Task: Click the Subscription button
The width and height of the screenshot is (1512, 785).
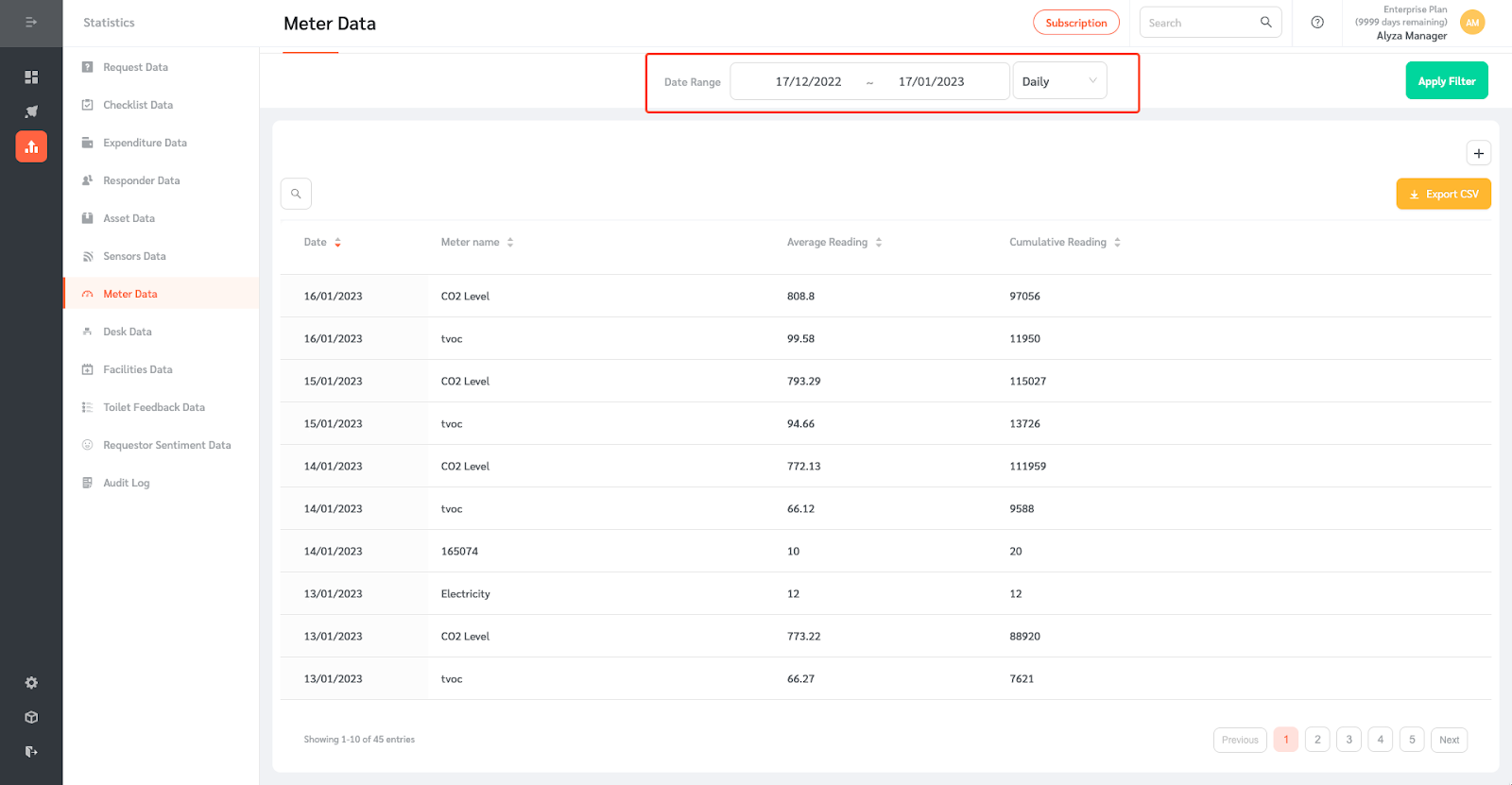Action: 1076,23
